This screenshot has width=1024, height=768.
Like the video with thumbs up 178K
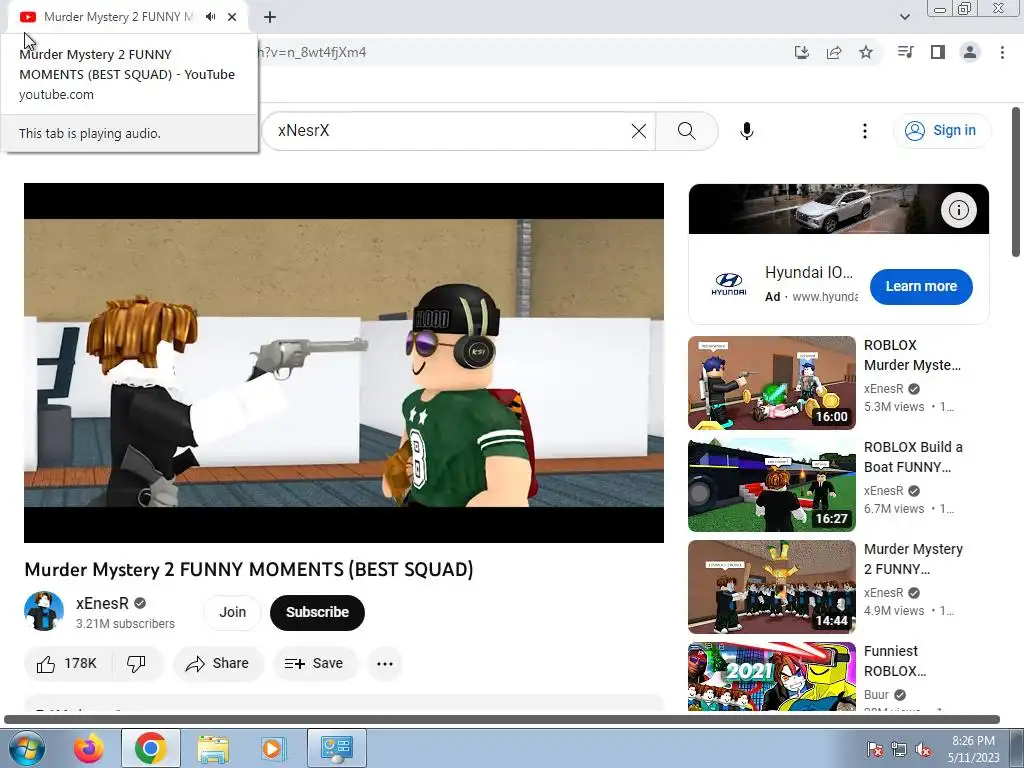[67, 664]
